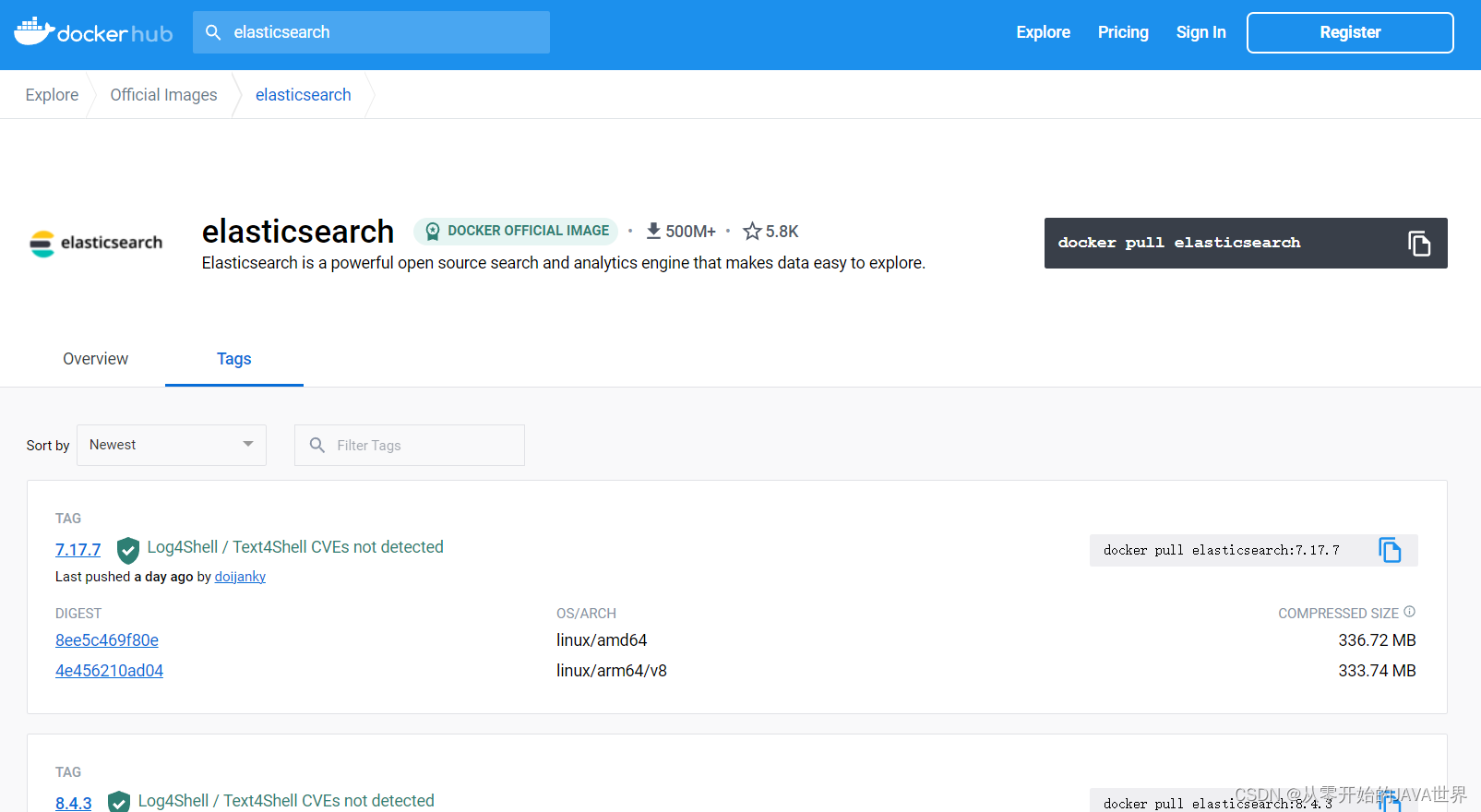Click the star rating icon

[x=752, y=231]
